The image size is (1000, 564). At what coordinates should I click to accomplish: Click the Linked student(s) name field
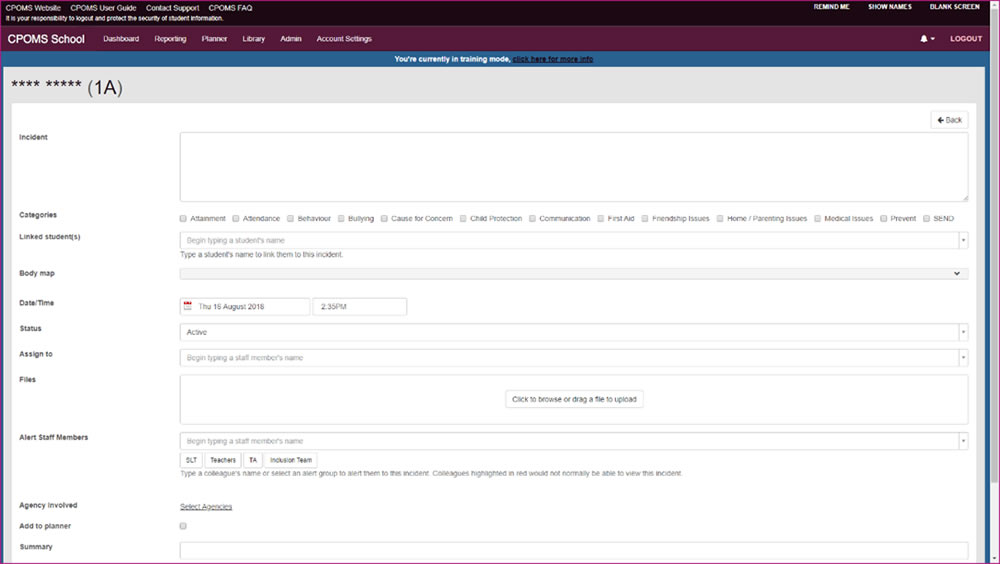pos(569,241)
